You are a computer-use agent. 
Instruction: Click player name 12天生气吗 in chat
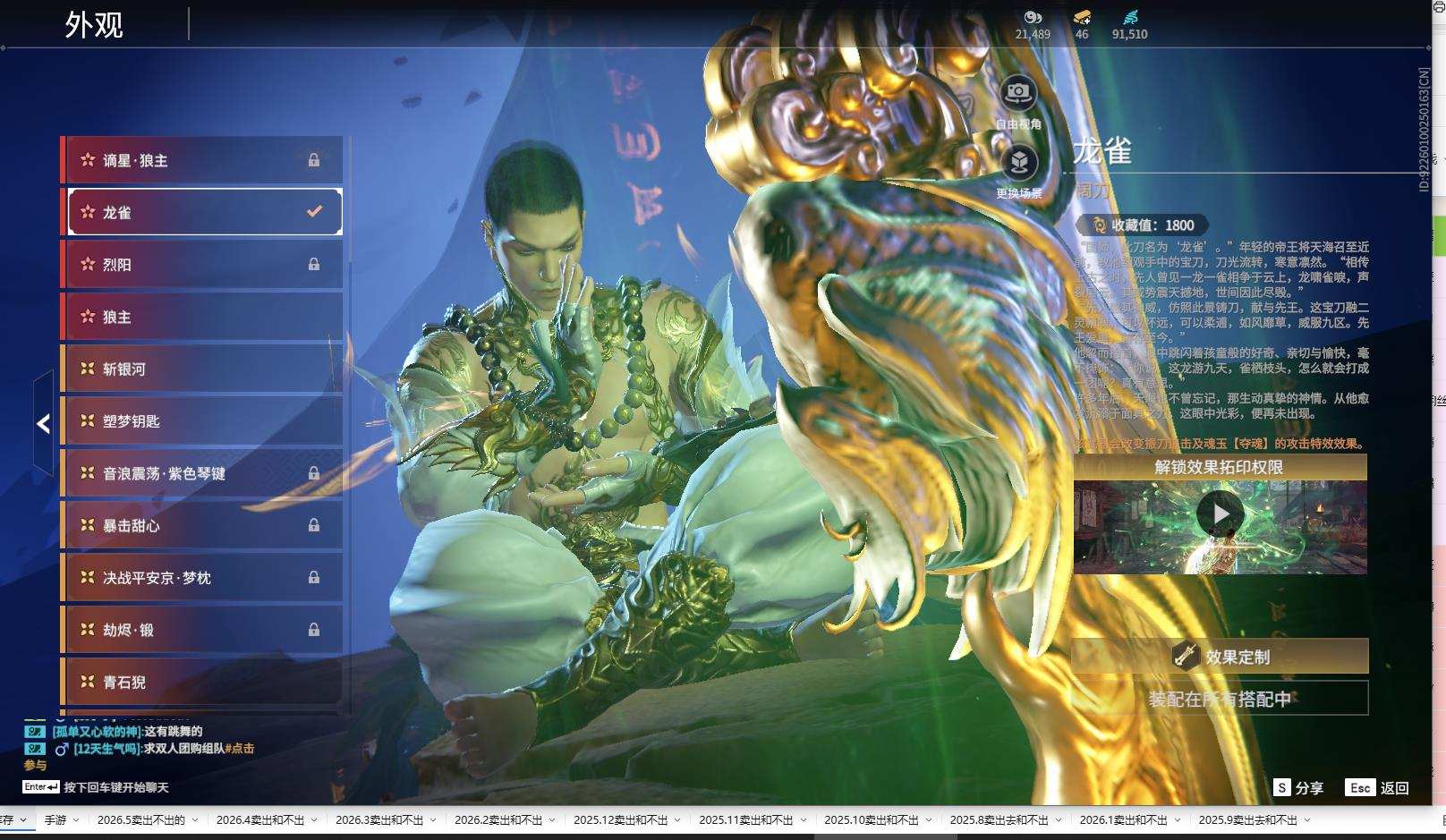(107, 749)
